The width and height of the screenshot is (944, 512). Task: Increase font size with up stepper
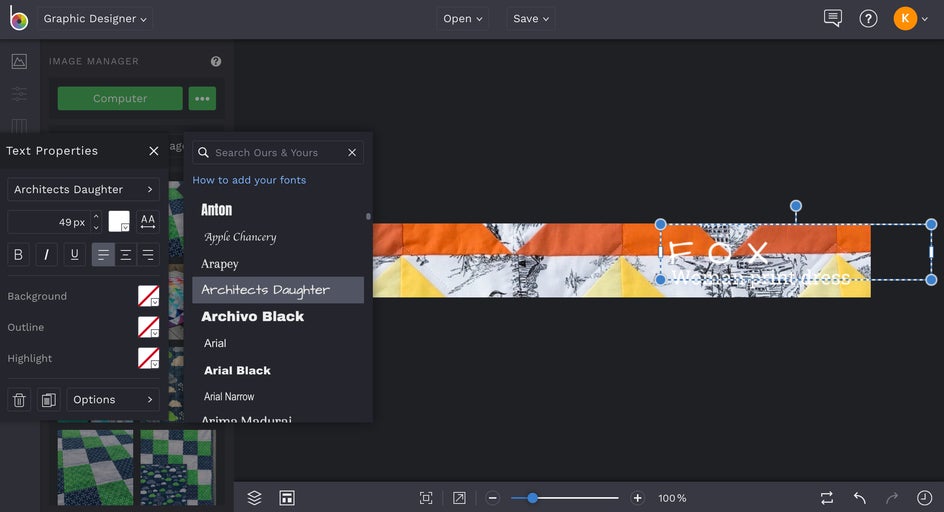click(x=96, y=217)
